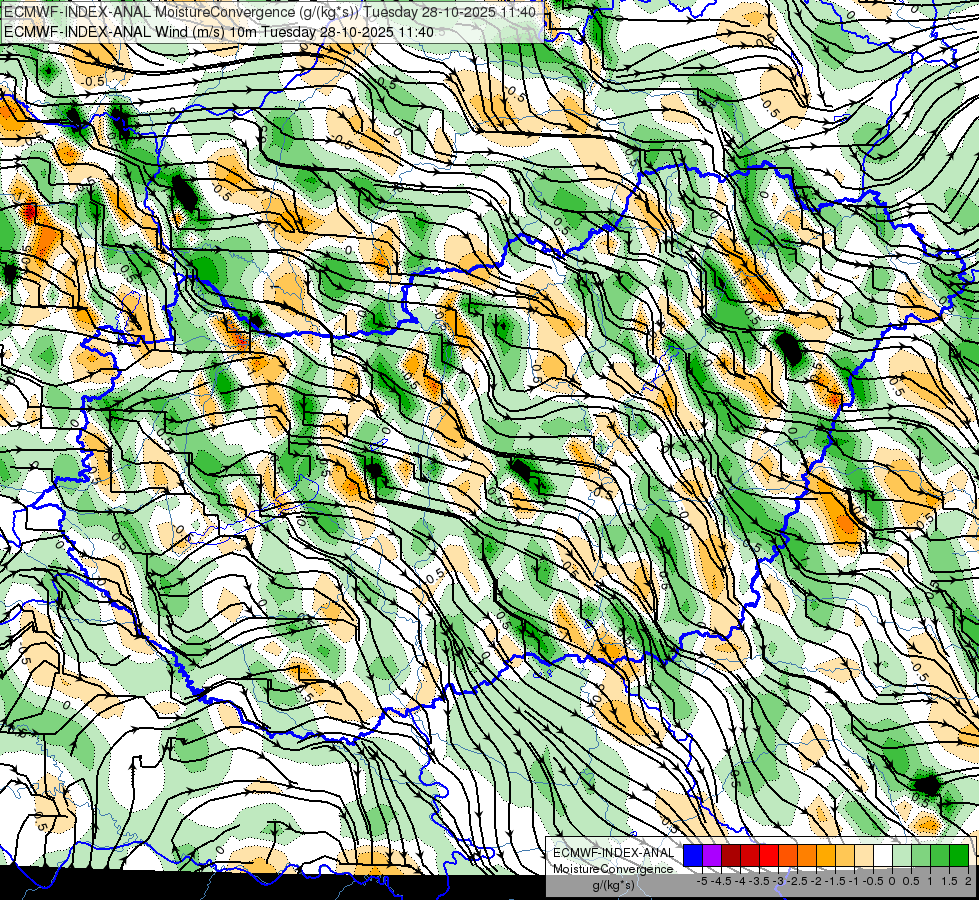
Task: Click the -2.5 tick label in legend
Action: pos(797,881)
